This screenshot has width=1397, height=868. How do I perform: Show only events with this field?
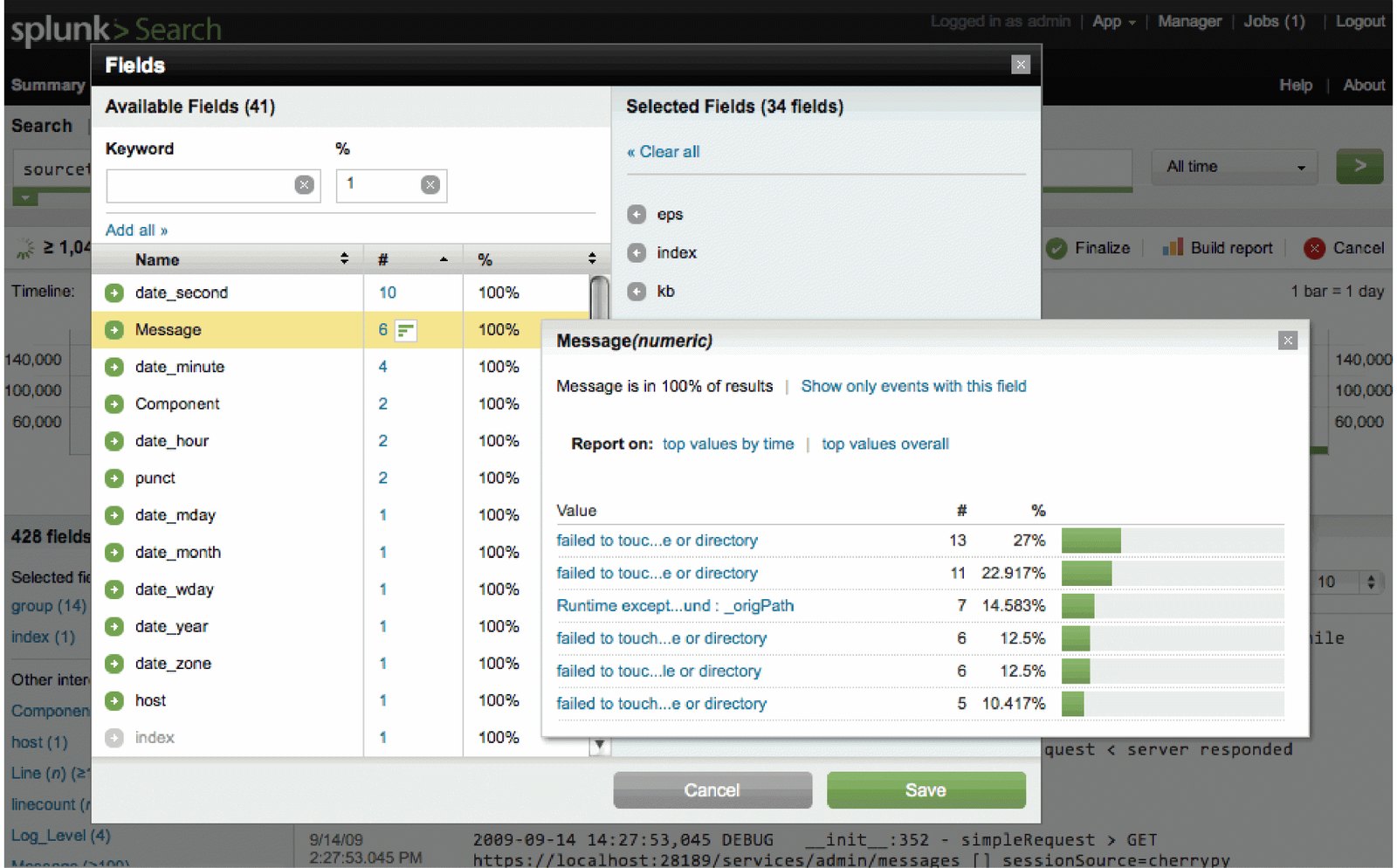pos(913,386)
